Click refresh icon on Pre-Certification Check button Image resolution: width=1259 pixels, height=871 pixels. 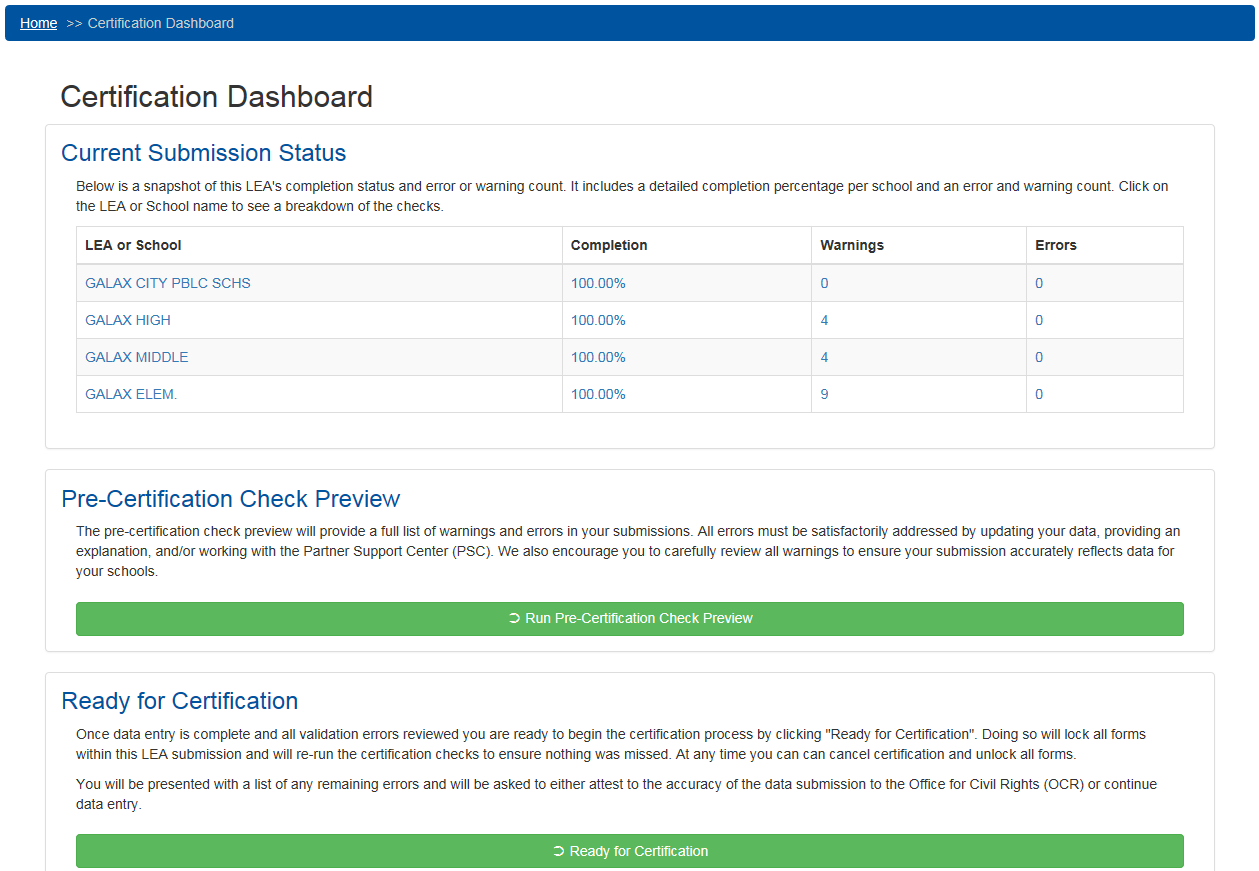point(514,618)
